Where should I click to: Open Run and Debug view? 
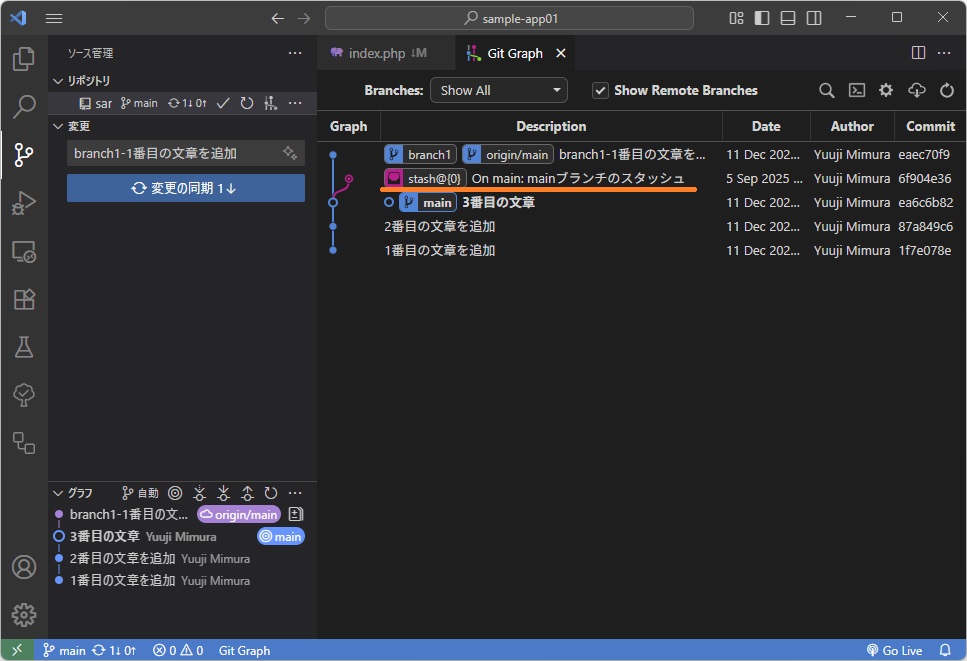(x=23, y=202)
